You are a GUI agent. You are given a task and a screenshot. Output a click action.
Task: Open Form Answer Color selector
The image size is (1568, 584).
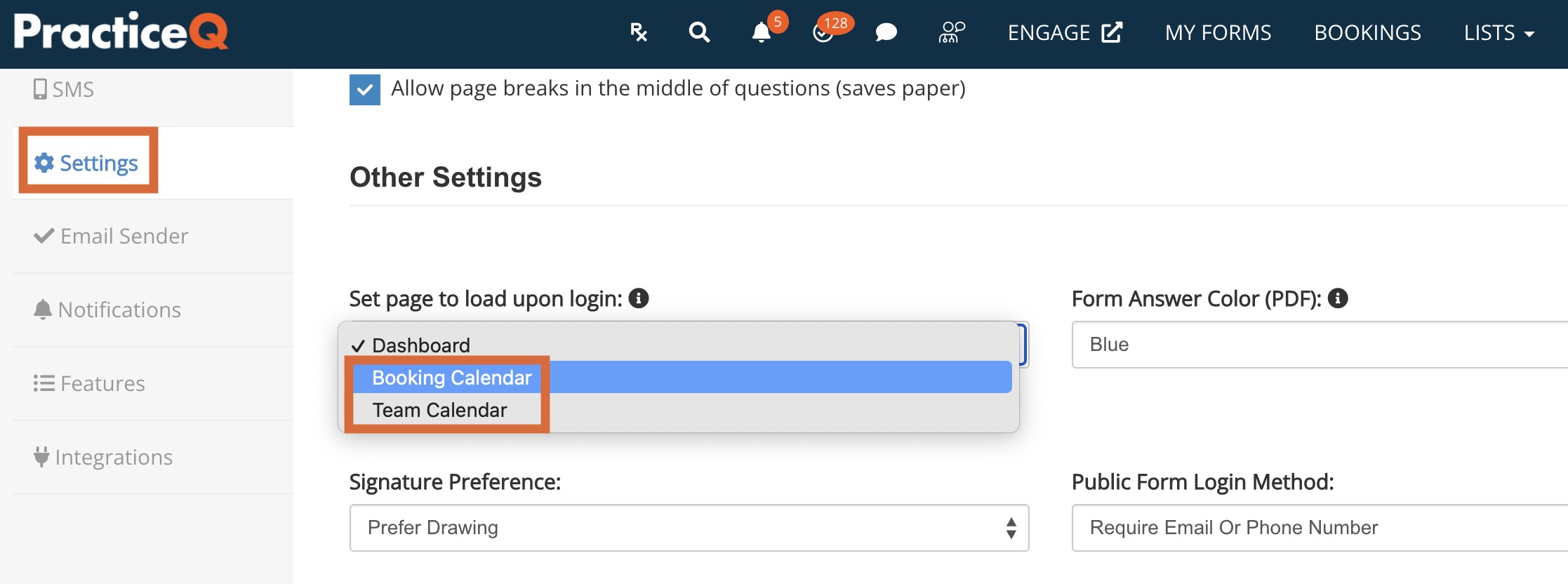coord(1320,345)
